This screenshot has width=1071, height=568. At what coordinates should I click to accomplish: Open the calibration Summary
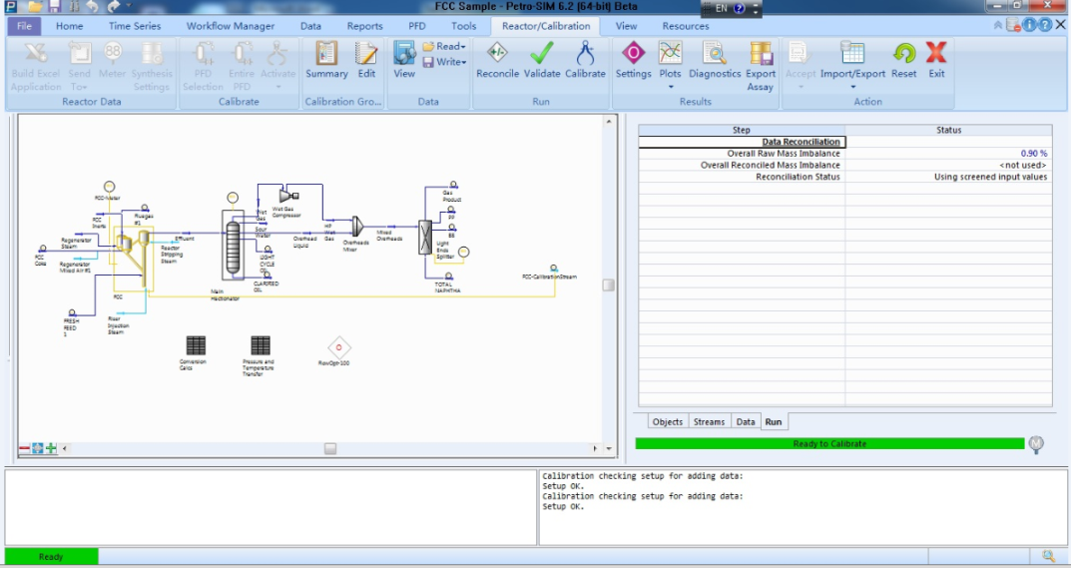click(x=326, y=60)
